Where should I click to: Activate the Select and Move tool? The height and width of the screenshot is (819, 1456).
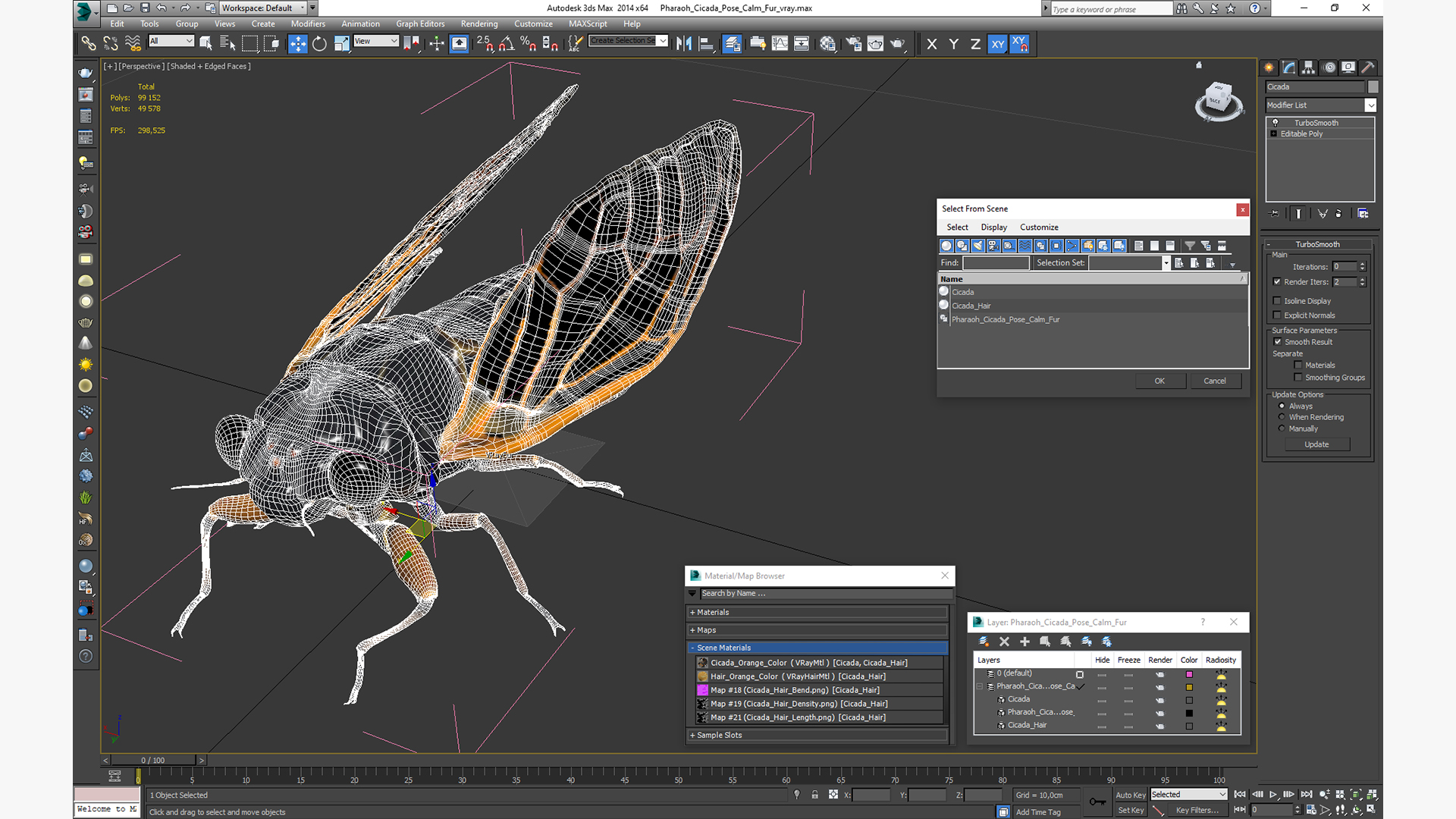297,44
